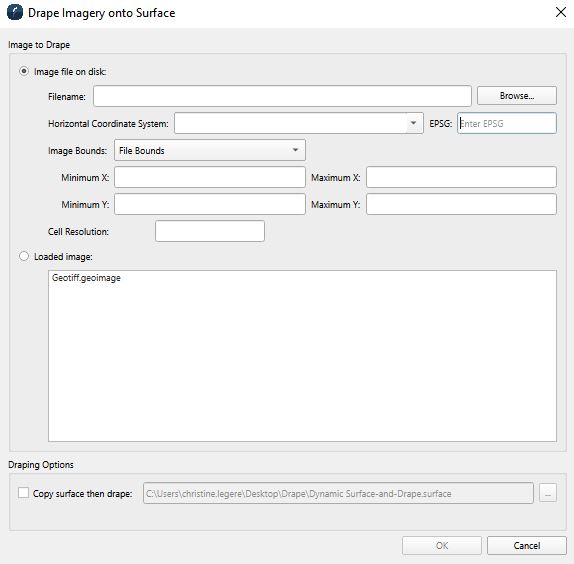Select the Image file on disk option

coord(24,71)
